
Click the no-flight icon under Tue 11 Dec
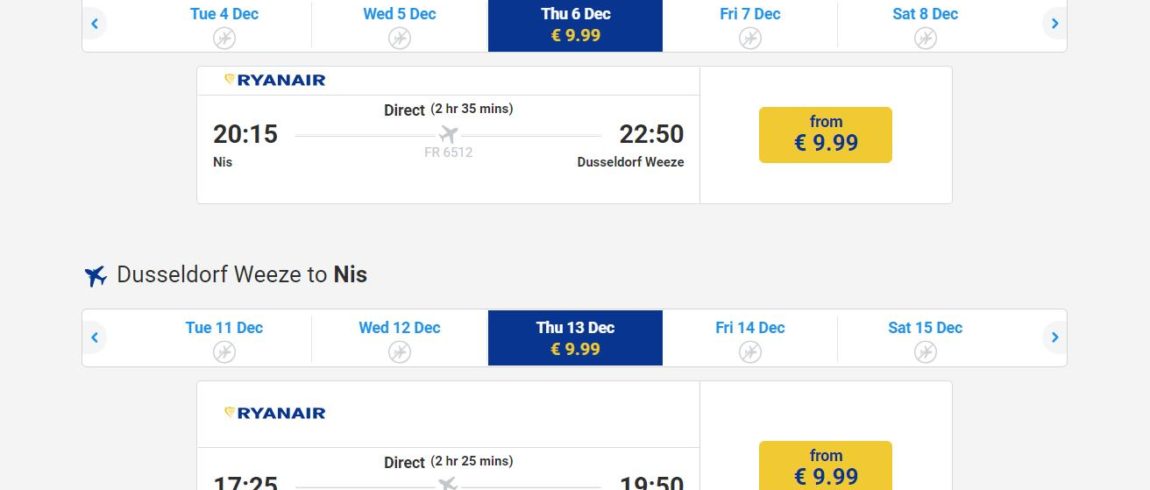click(224, 352)
